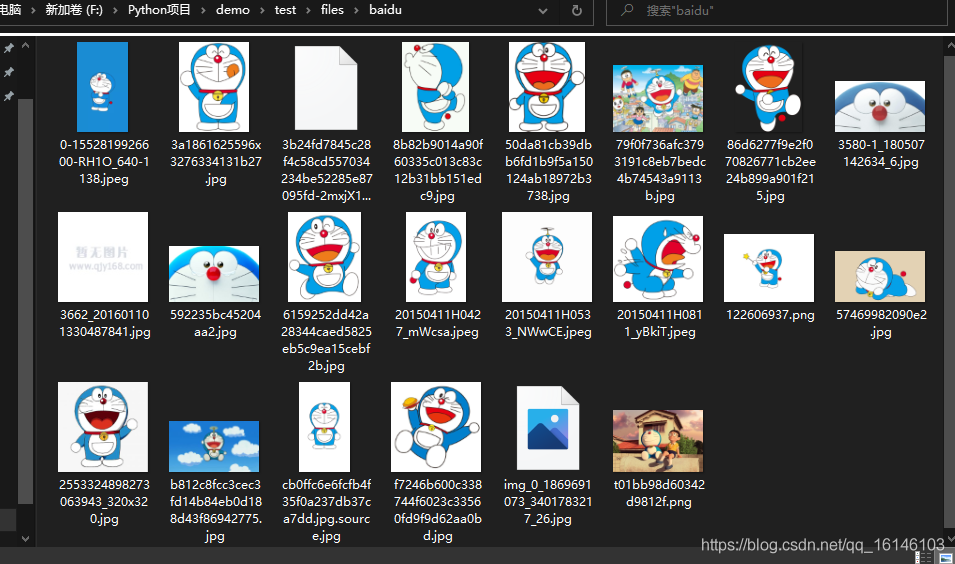Expand chevron after files breadcrumb

pos(356,10)
